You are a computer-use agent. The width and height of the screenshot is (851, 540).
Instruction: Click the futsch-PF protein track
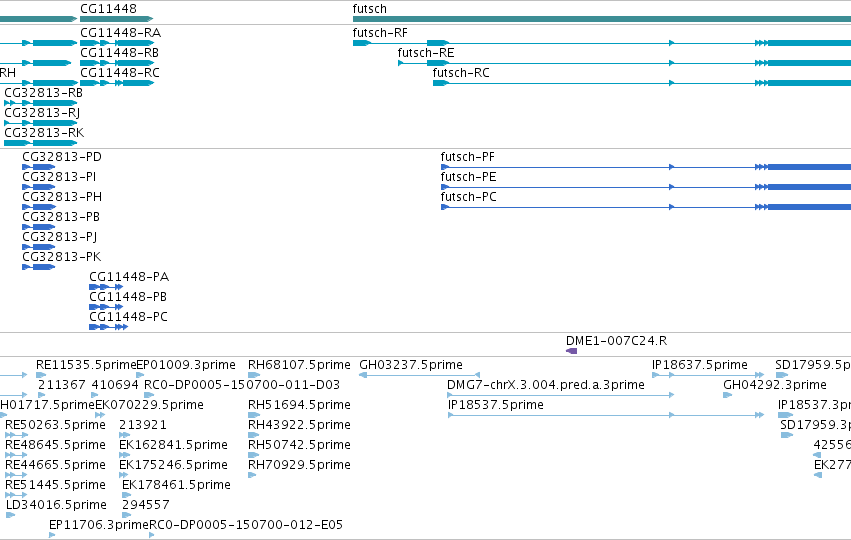646,167
